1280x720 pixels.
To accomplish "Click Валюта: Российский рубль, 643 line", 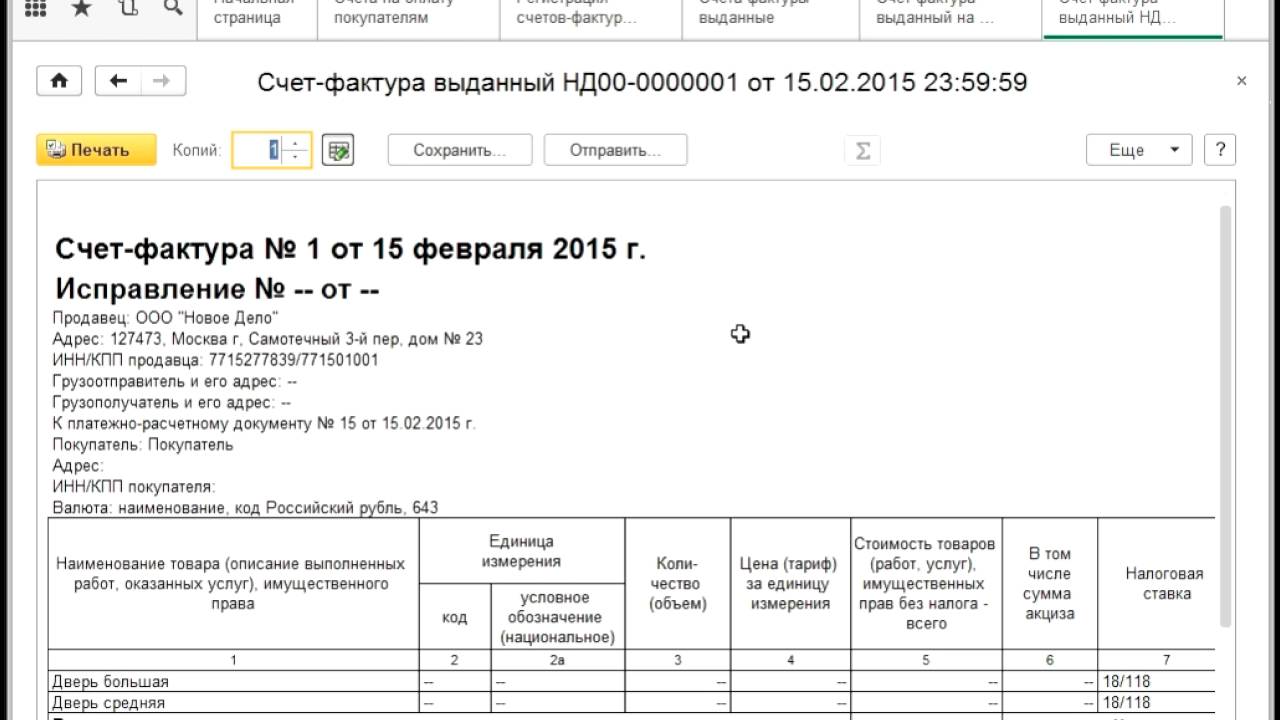I will pos(245,508).
